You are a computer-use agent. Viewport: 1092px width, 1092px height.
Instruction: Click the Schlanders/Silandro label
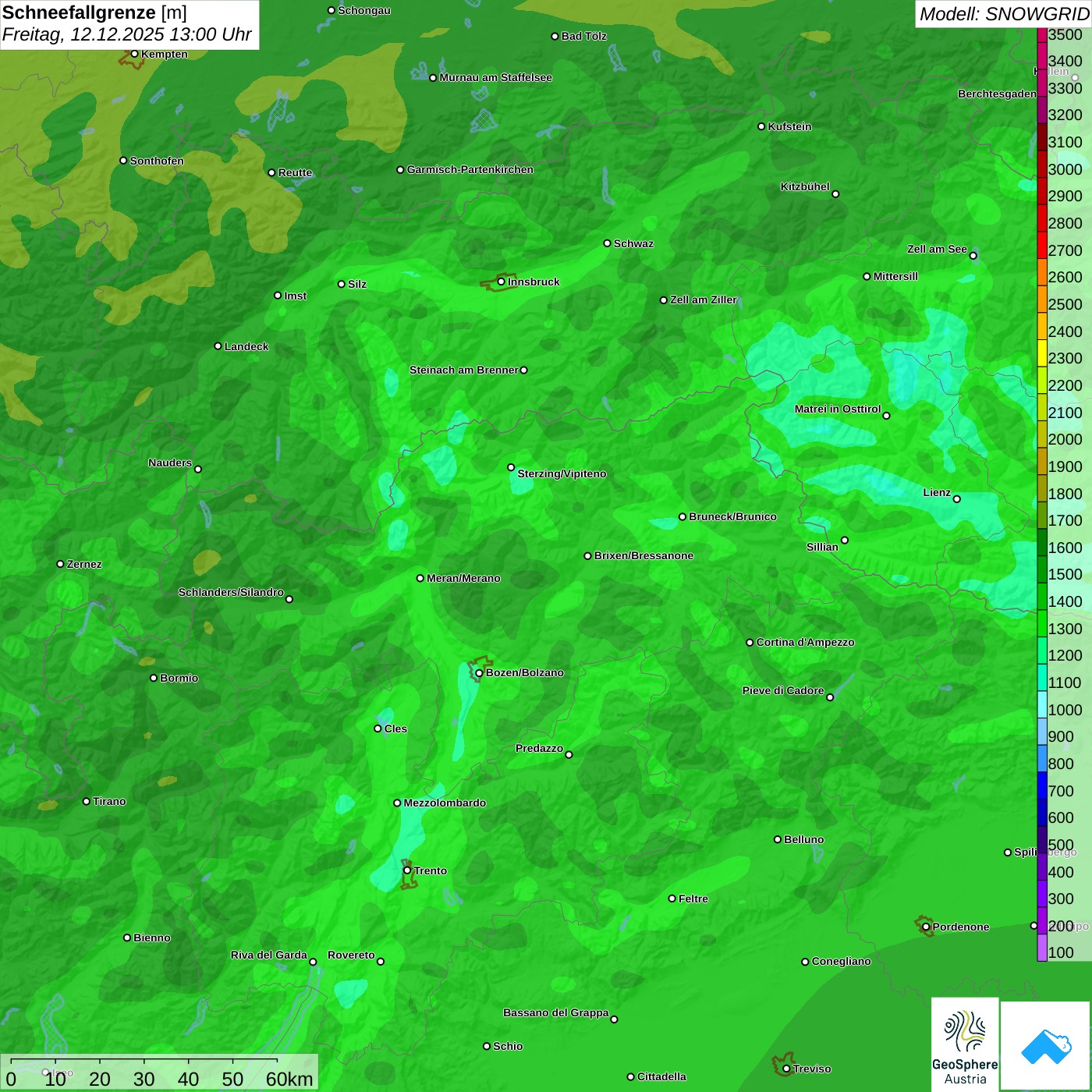coord(231,592)
